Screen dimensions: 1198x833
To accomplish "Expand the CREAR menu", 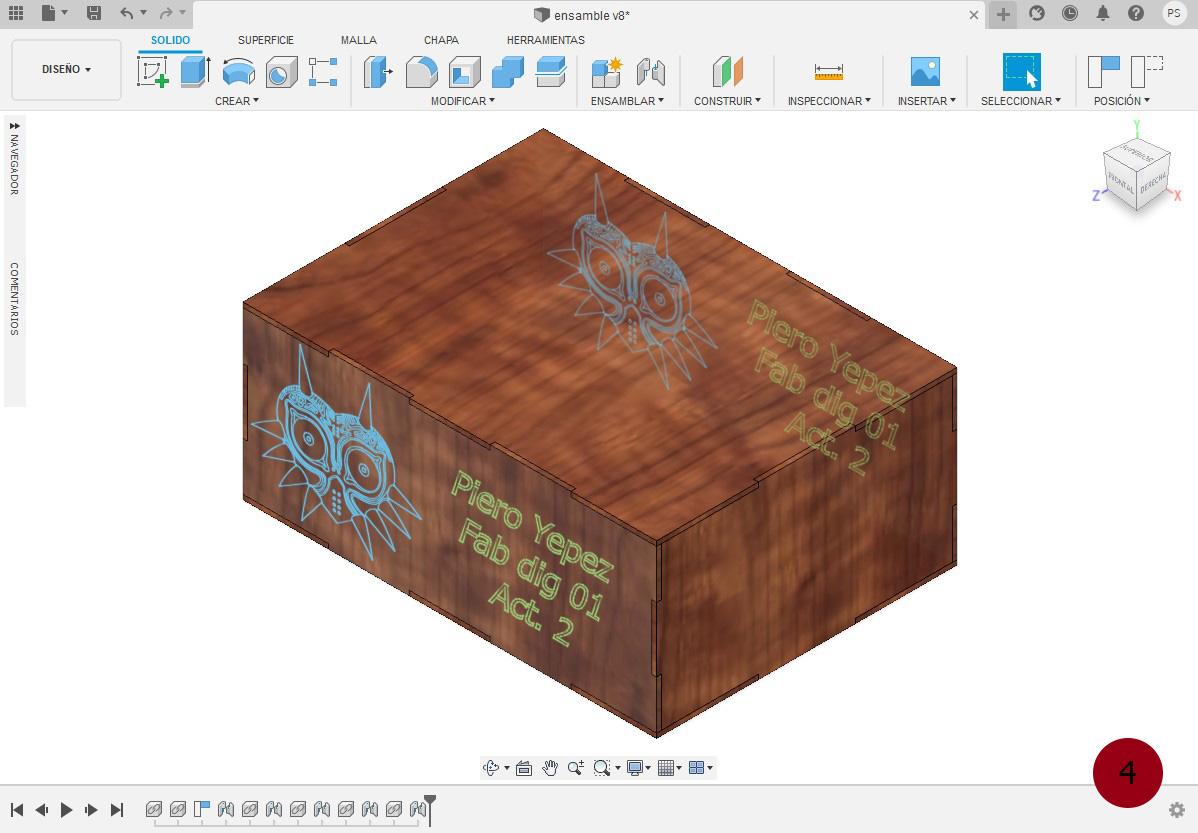I will pos(237,101).
